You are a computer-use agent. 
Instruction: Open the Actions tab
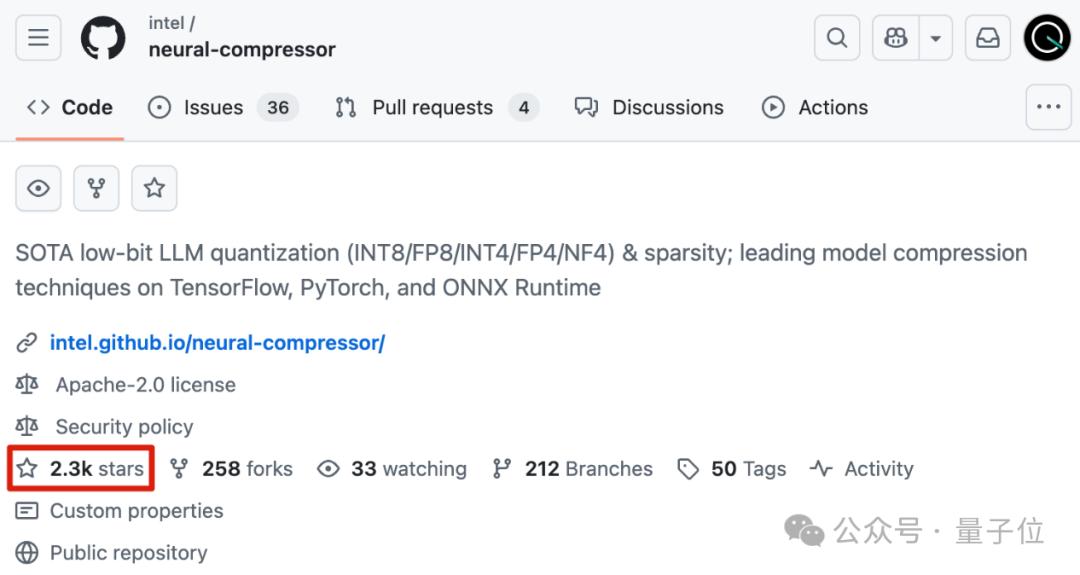(x=815, y=107)
